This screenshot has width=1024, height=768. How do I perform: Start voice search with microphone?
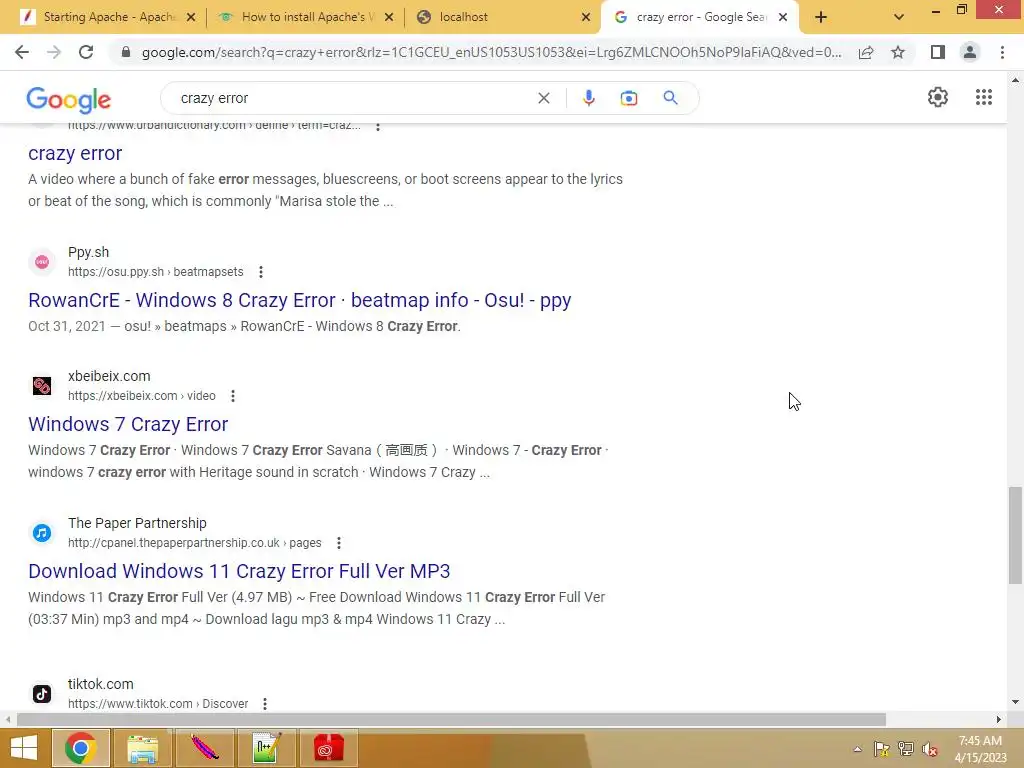click(x=588, y=98)
